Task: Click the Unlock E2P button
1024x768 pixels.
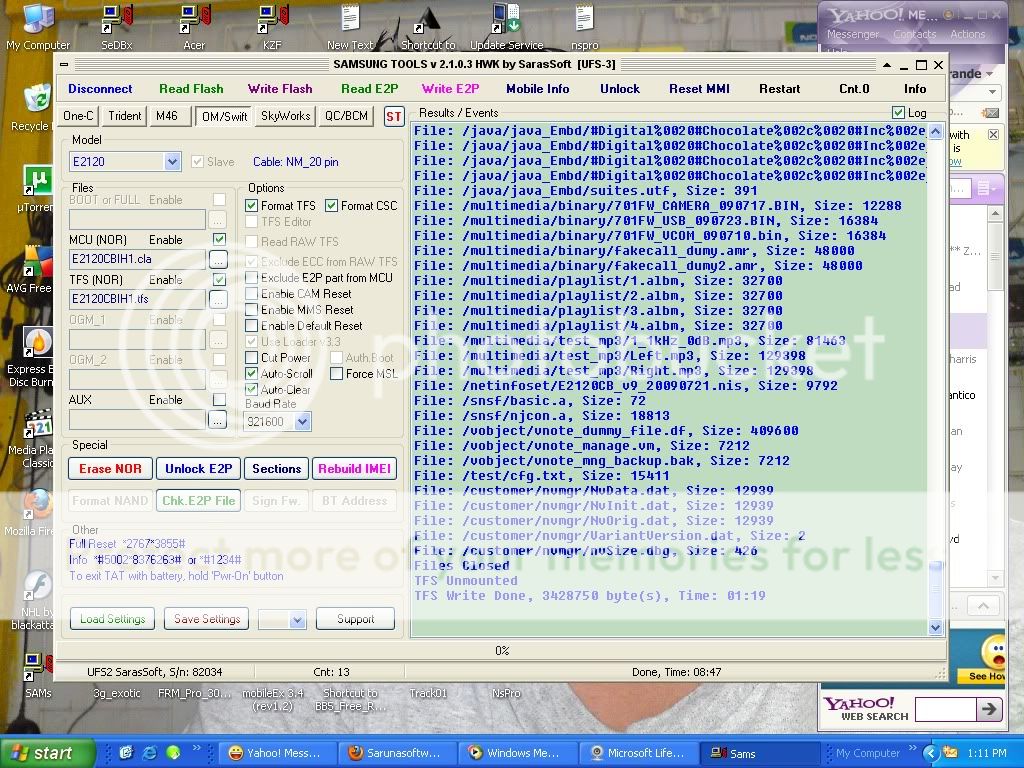Action: (x=199, y=469)
